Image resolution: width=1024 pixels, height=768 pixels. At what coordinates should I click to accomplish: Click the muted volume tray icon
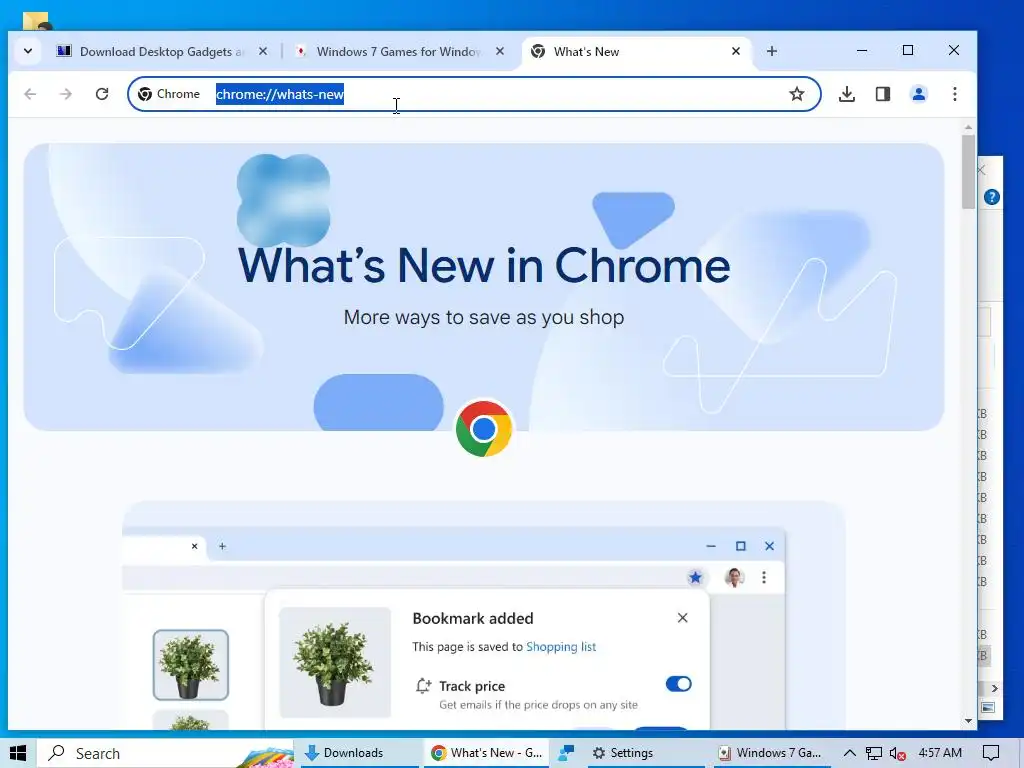point(897,753)
